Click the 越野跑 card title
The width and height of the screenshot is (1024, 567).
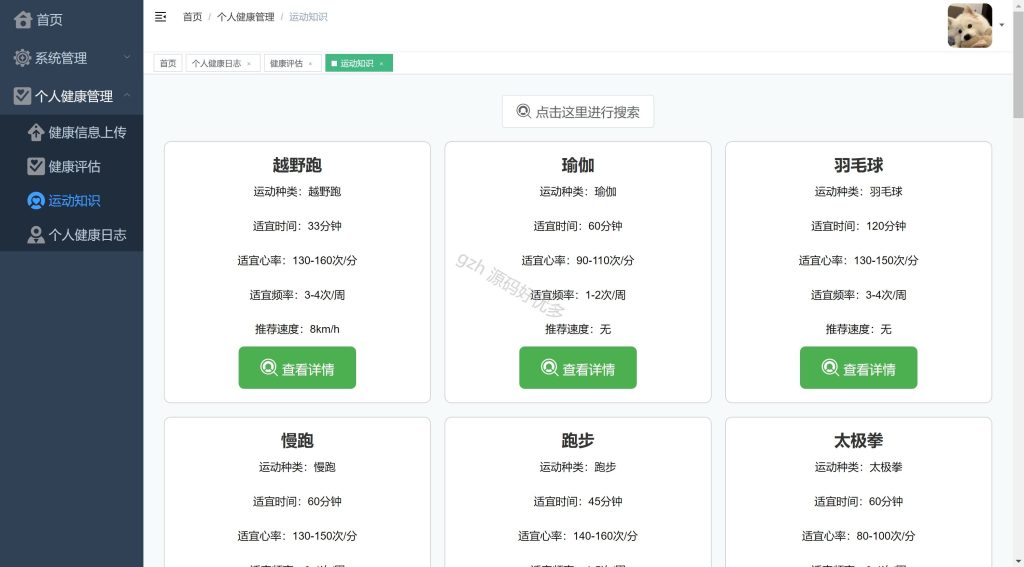297,165
